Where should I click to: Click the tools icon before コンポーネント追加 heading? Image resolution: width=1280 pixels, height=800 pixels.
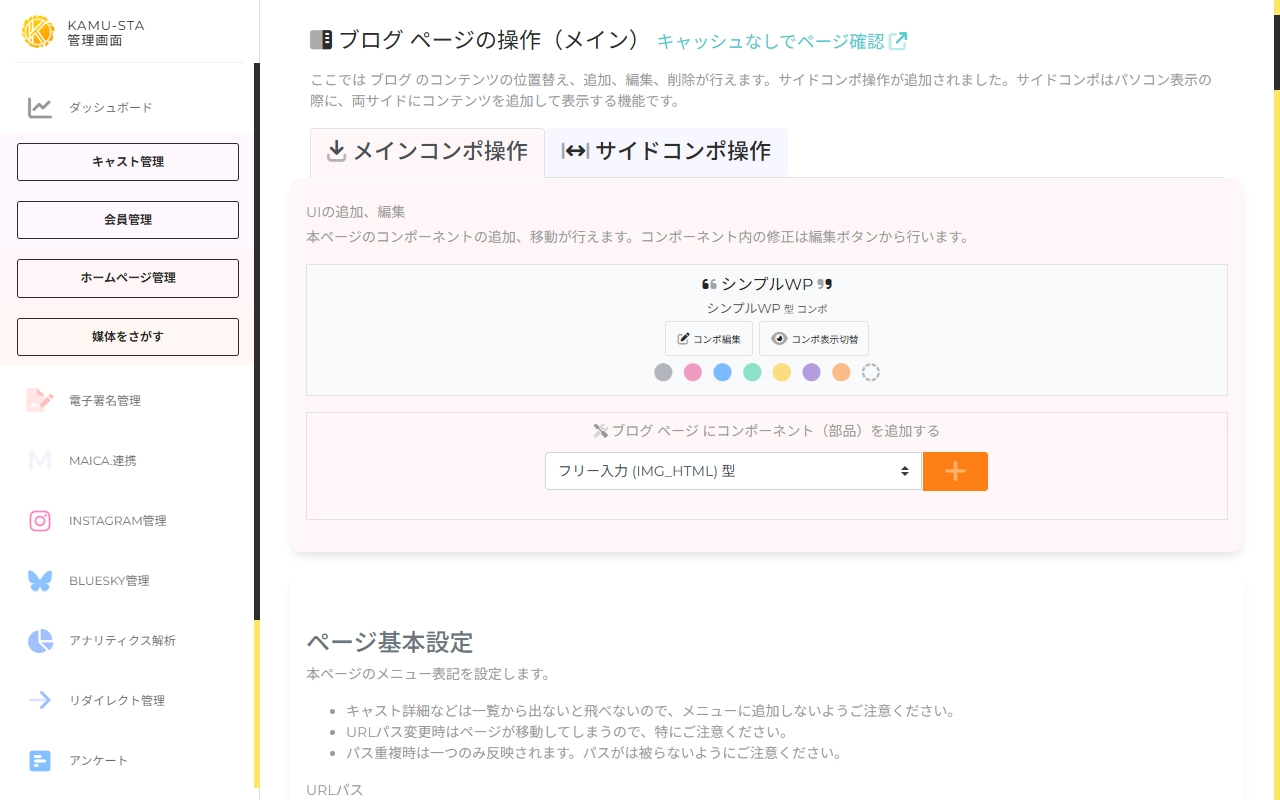coord(600,431)
